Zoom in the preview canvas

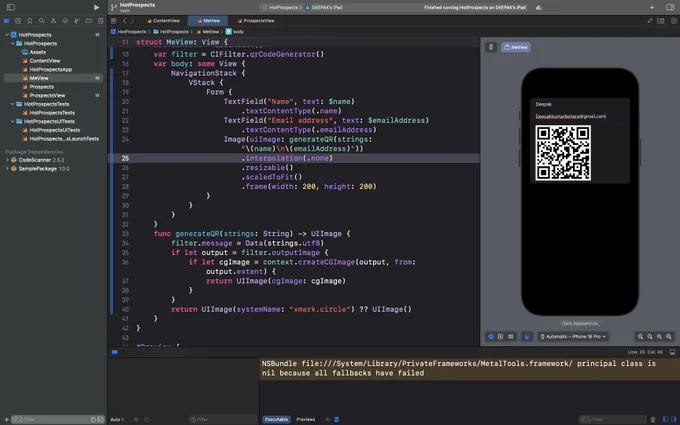(x=669, y=337)
